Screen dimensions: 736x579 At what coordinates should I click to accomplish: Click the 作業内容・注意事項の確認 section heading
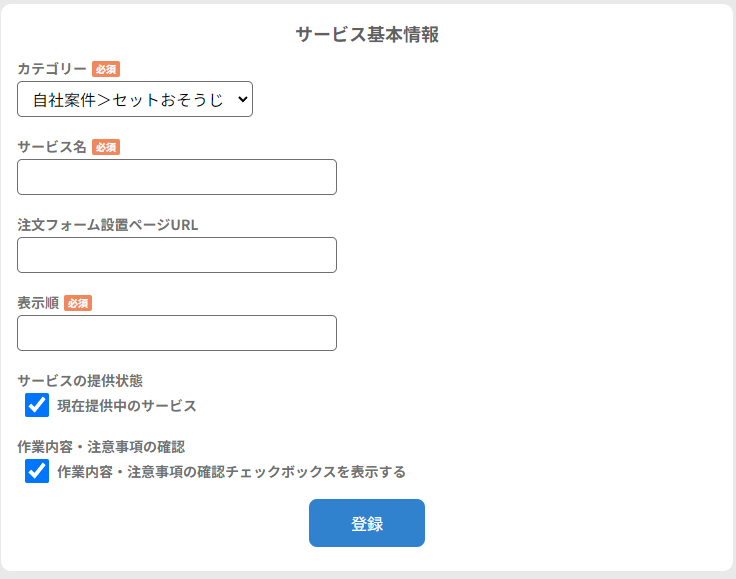(x=101, y=447)
